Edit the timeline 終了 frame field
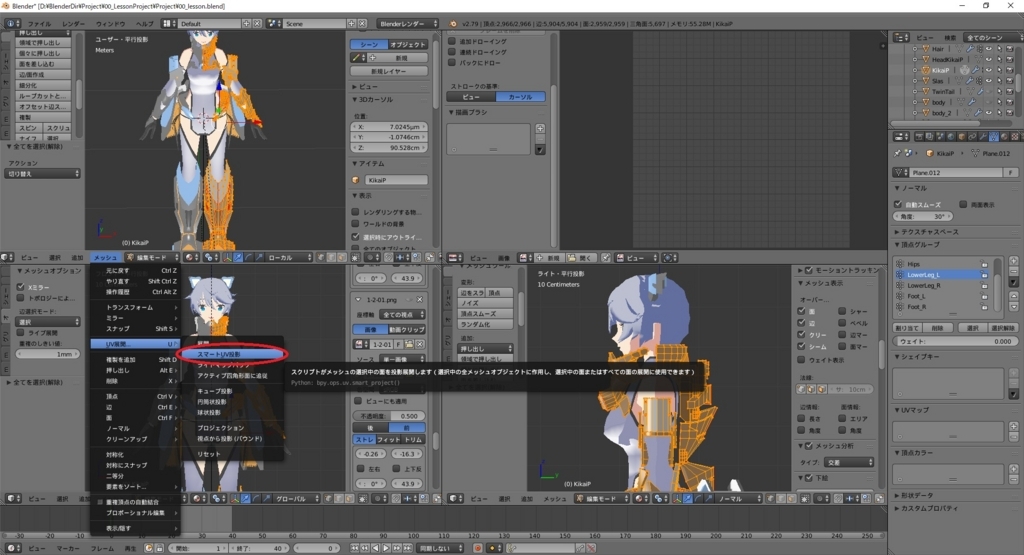1024x555 pixels. [260, 548]
